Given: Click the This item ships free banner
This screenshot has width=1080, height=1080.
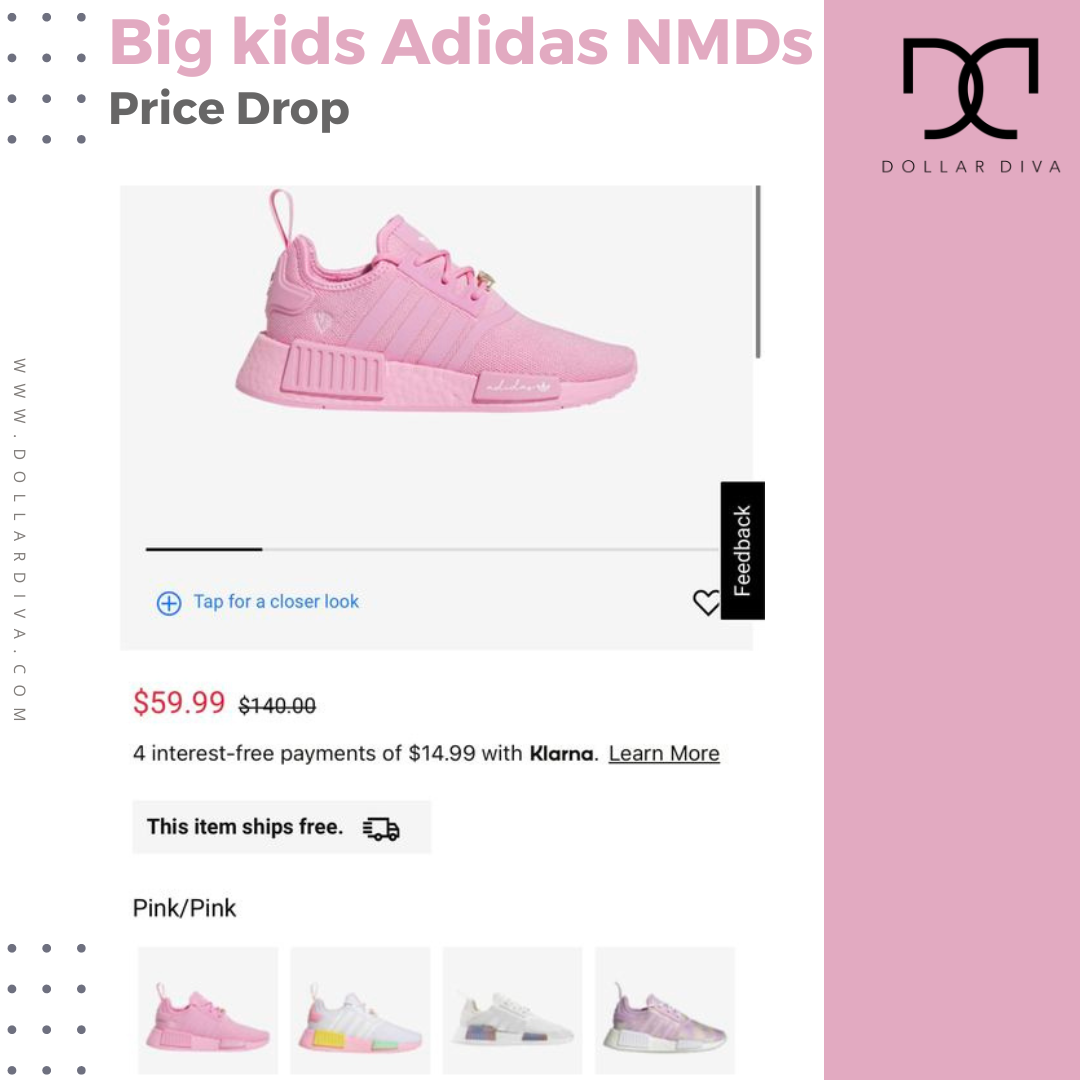Looking at the screenshot, I should tap(282, 827).
